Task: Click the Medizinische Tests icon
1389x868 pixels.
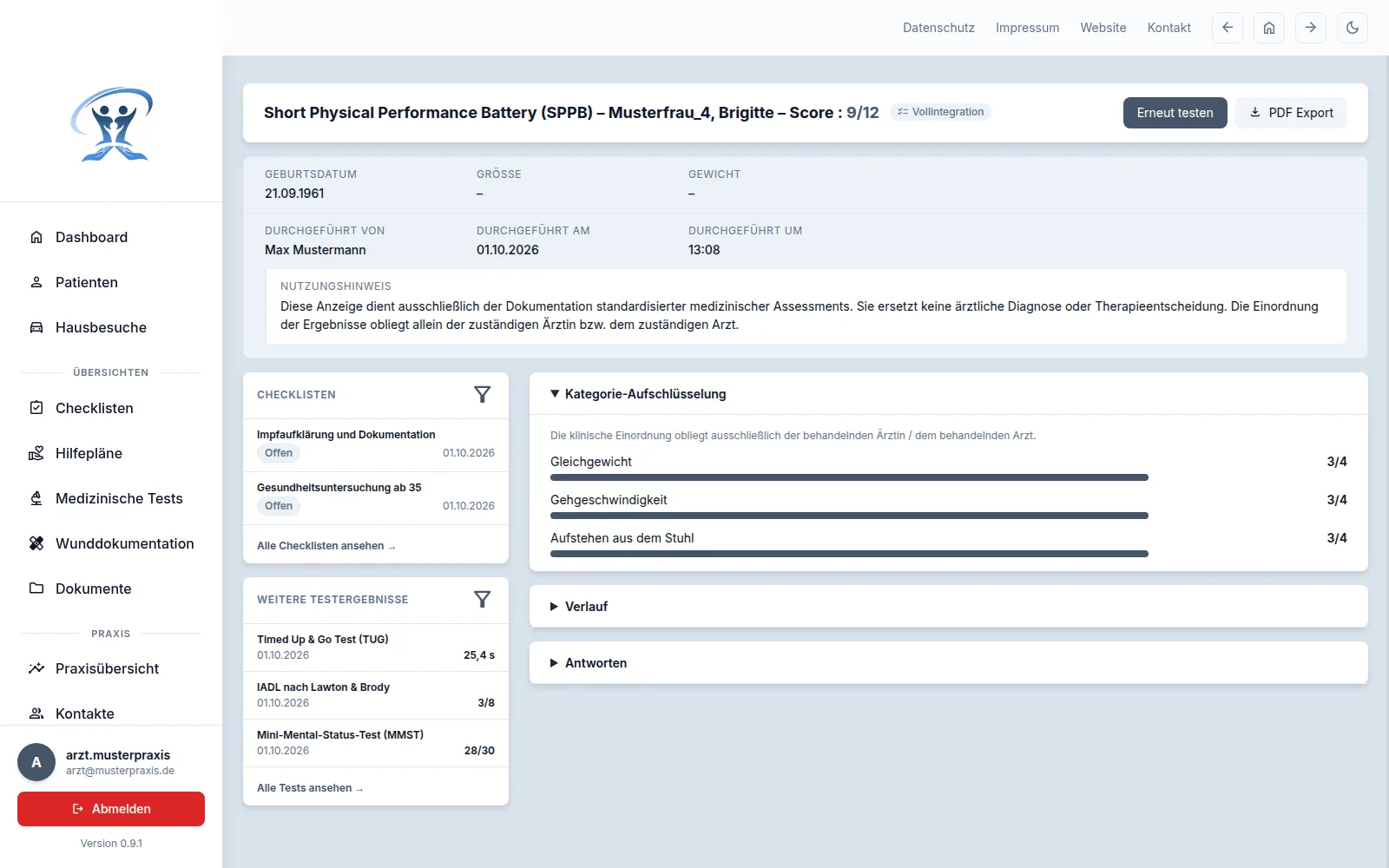Action: tap(36, 498)
